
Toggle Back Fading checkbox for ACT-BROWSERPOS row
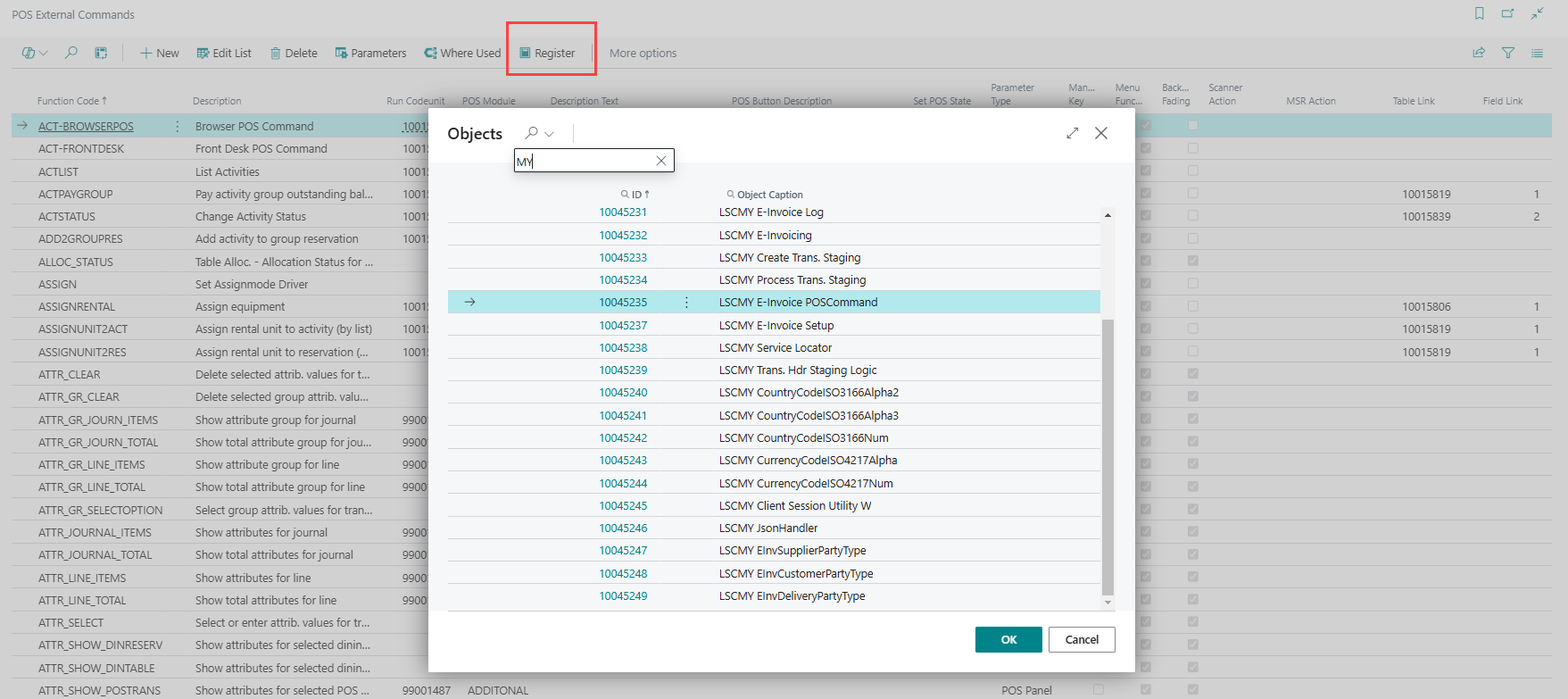[1192, 126]
